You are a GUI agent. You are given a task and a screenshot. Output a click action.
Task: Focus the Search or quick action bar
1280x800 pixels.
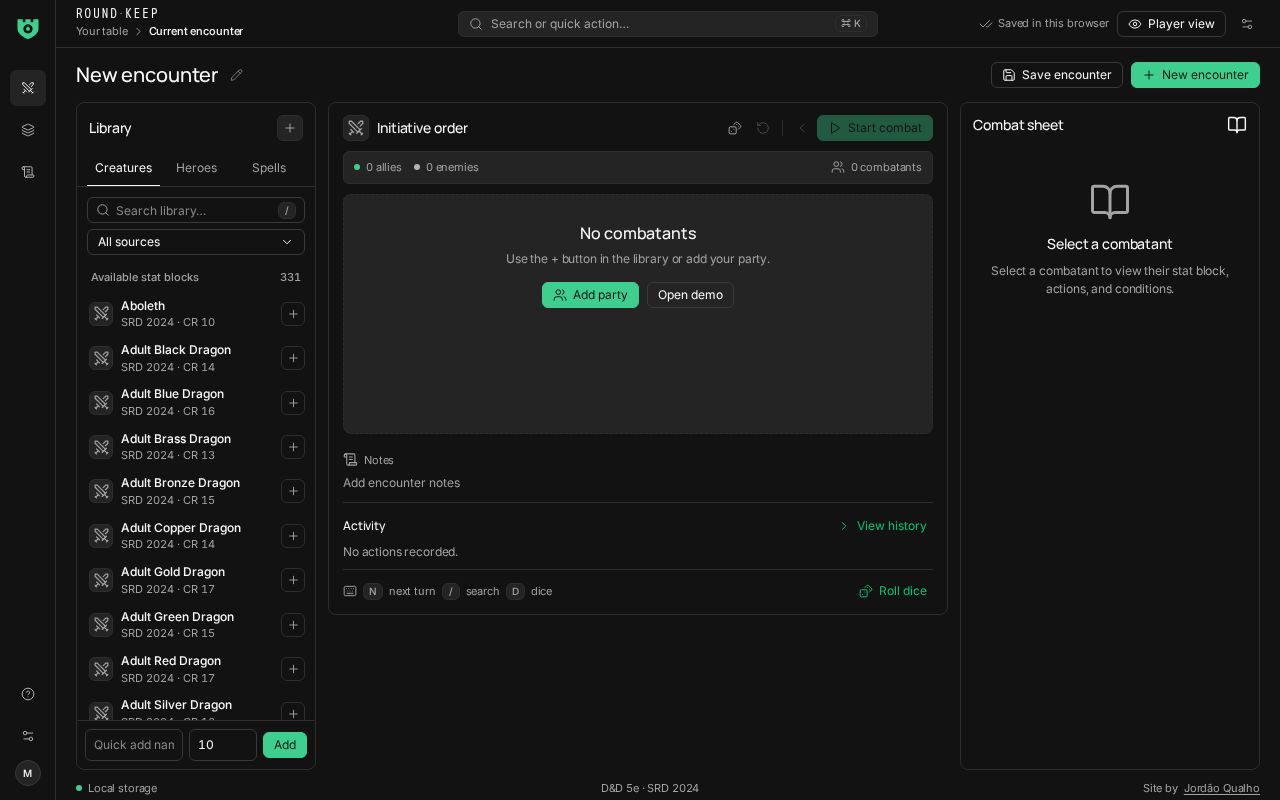tap(668, 24)
